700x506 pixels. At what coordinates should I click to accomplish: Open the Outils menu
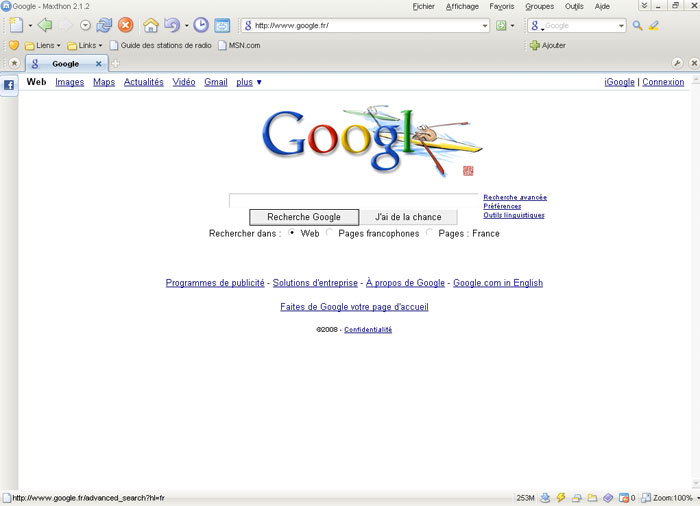tap(574, 6)
